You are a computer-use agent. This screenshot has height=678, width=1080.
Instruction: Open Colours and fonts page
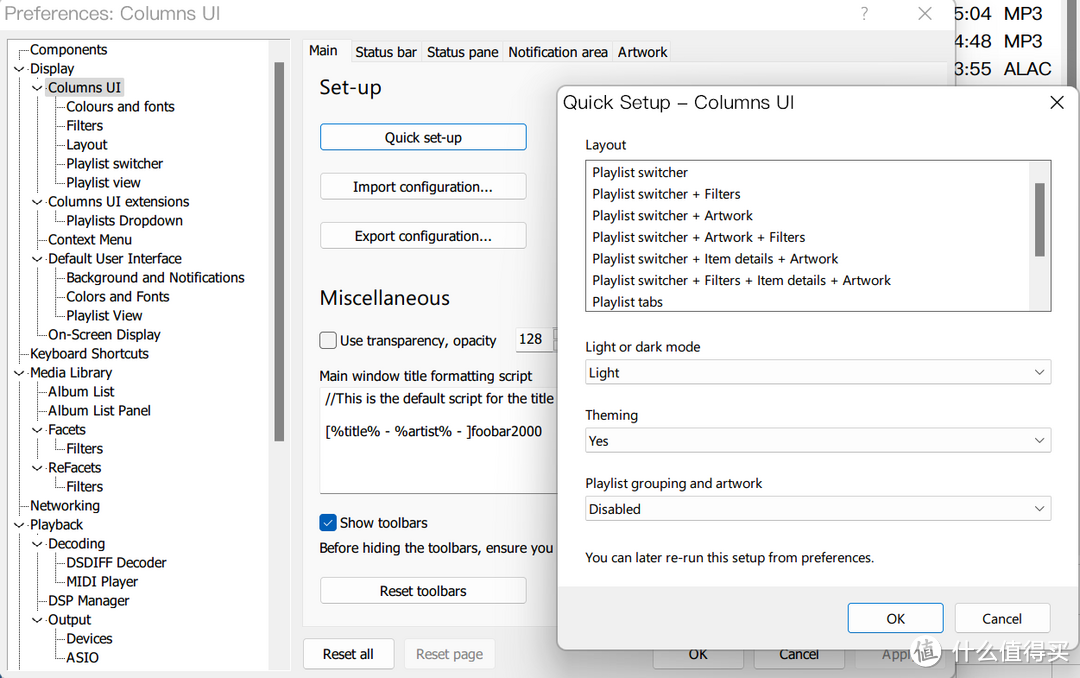pyautogui.click(x=121, y=107)
